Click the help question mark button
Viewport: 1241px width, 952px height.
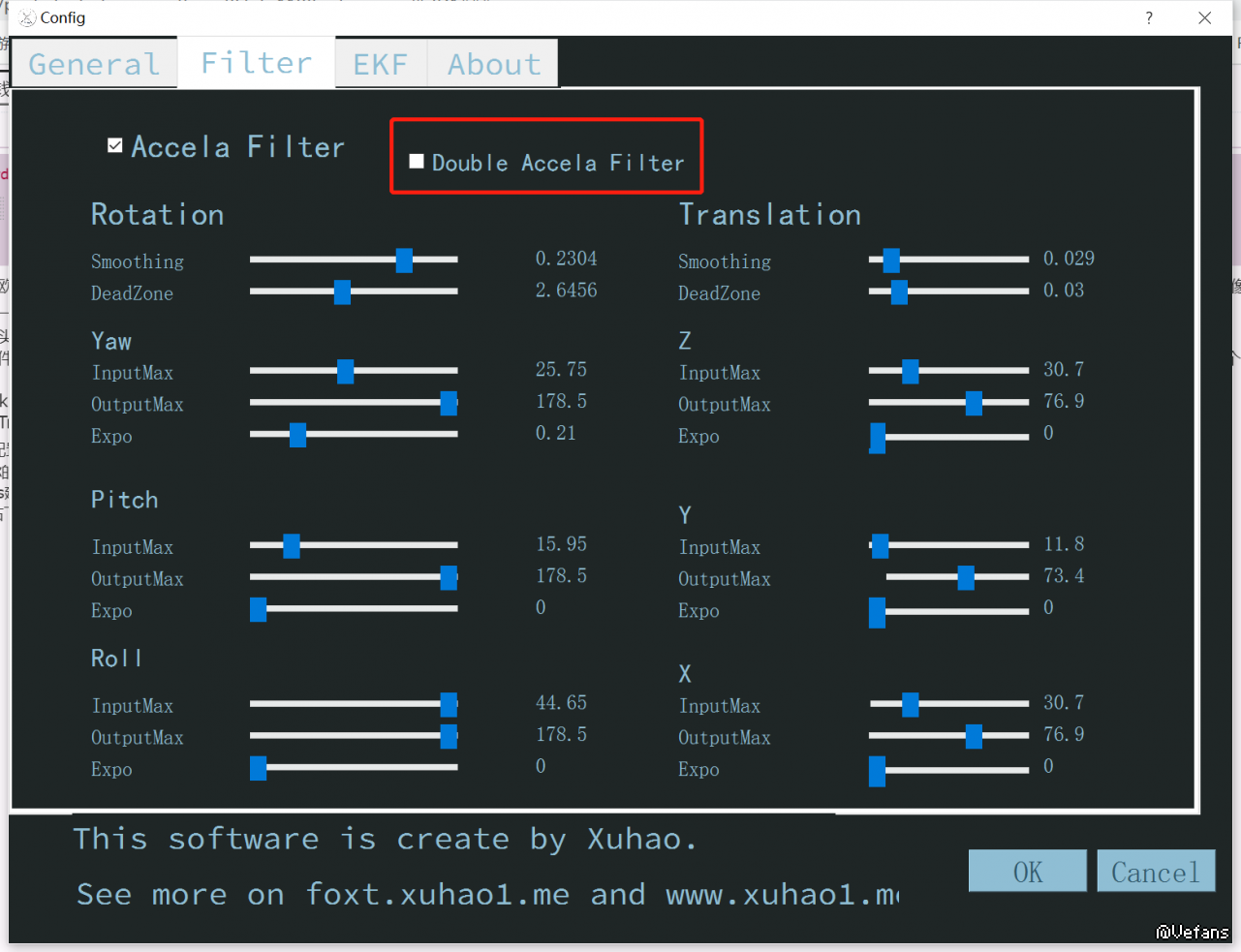tap(1149, 17)
